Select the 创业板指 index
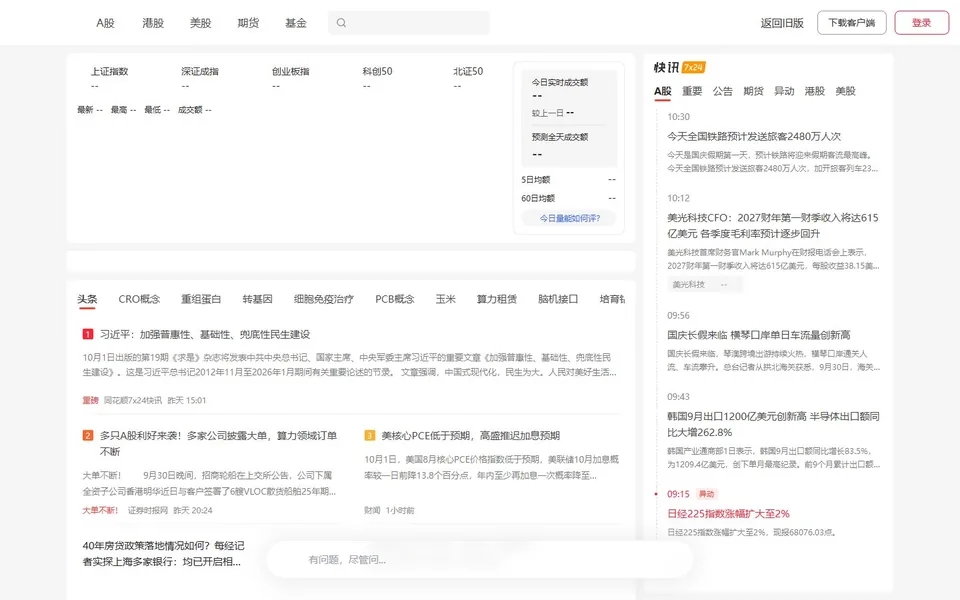960x600 pixels. pos(290,71)
